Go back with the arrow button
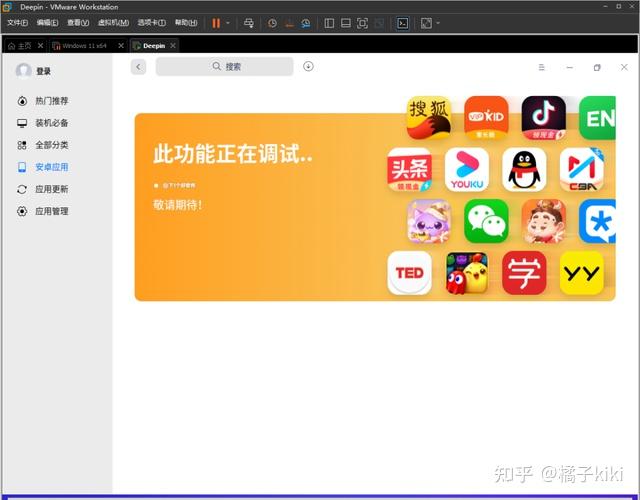 click(x=138, y=67)
